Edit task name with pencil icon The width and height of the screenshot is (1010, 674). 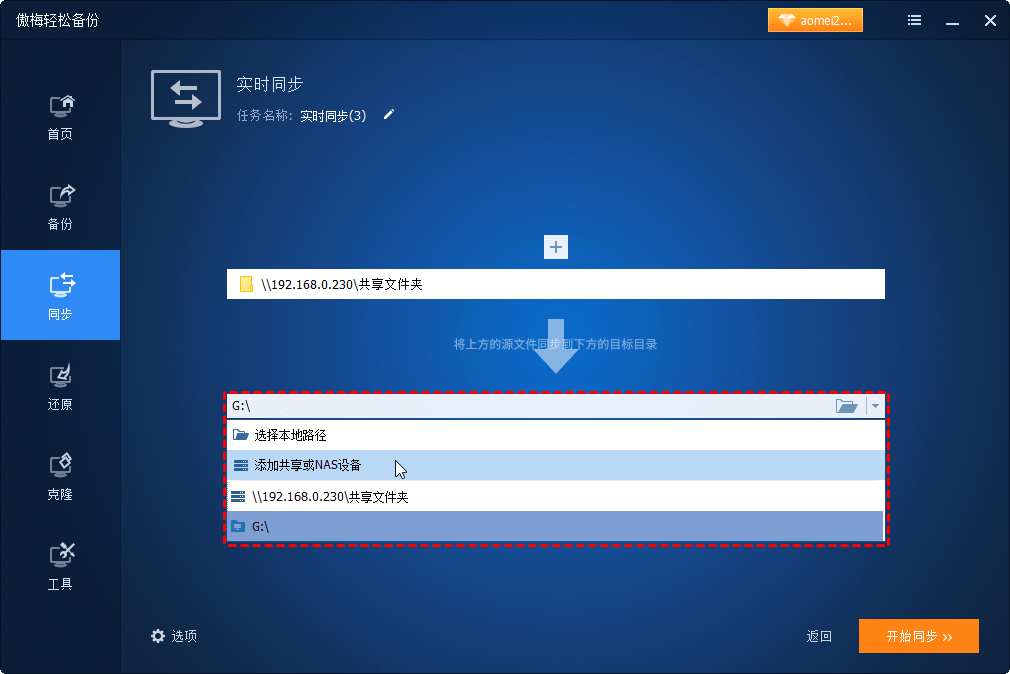point(388,115)
